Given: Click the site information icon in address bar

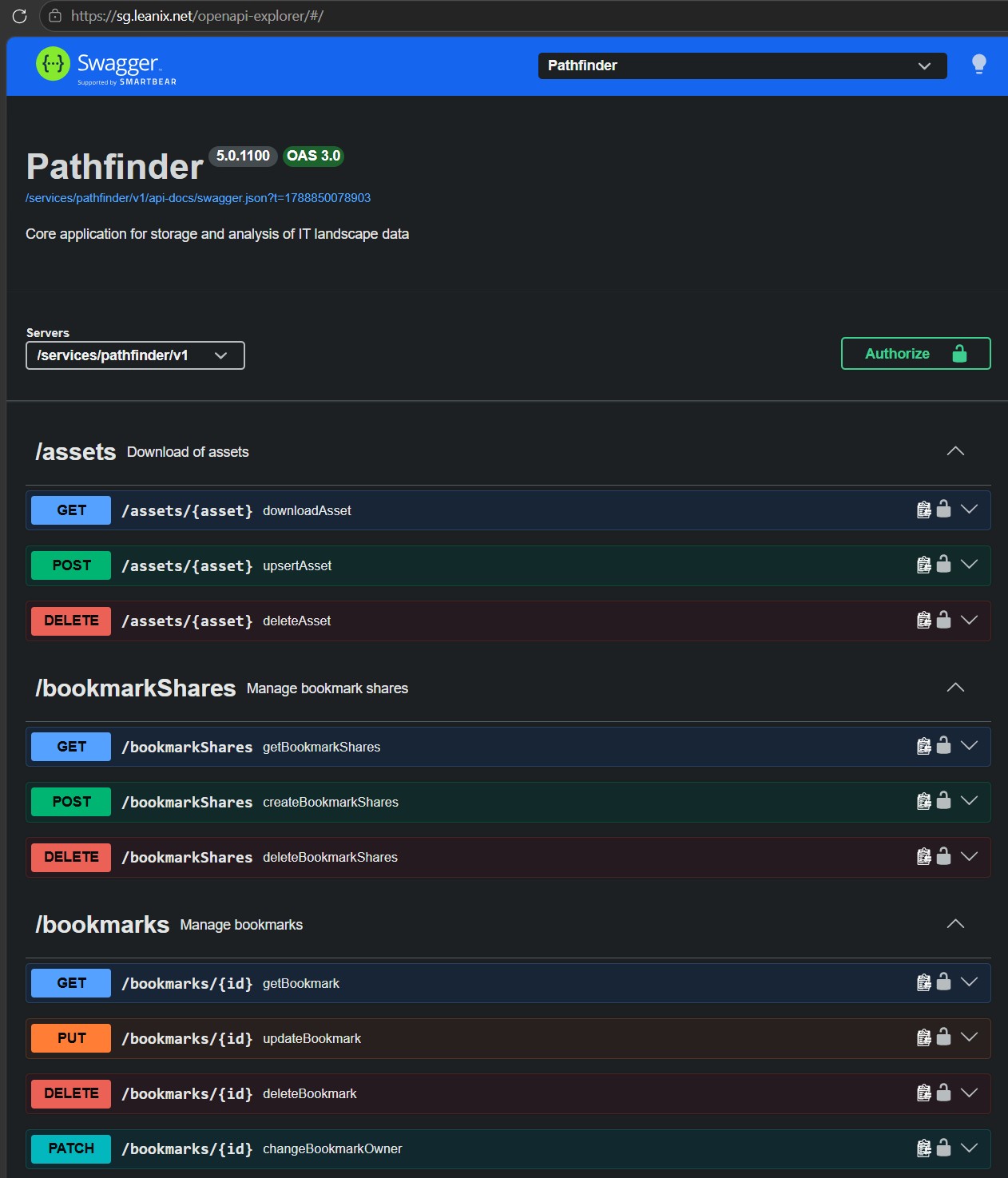Looking at the screenshot, I should [x=55, y=15].
